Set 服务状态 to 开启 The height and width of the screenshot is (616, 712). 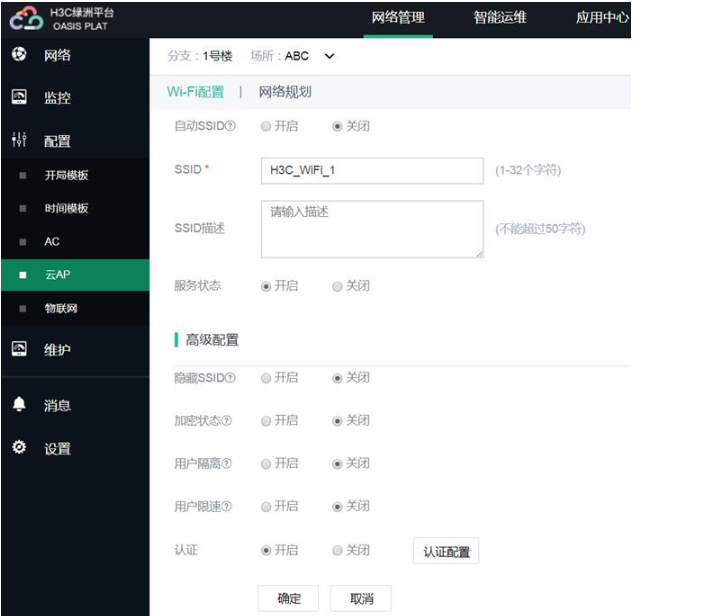click(266, 286)
